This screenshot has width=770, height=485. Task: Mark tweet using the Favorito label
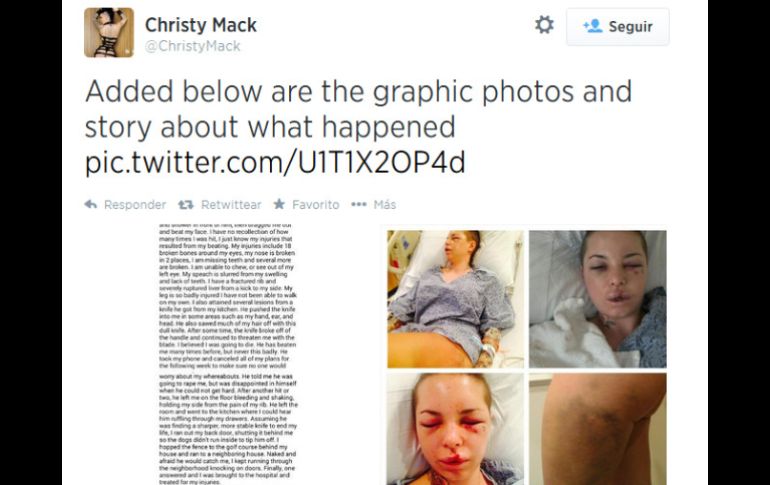click(x=316, y=205)
